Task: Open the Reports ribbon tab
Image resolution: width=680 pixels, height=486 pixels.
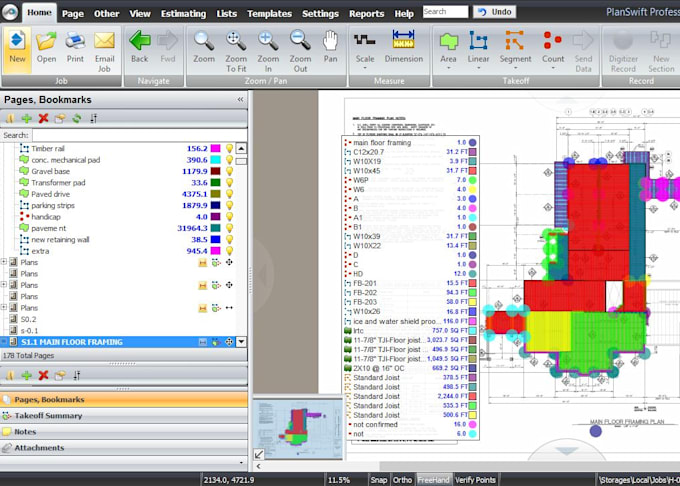Action: pyautogui.click(x=366, y=13)
